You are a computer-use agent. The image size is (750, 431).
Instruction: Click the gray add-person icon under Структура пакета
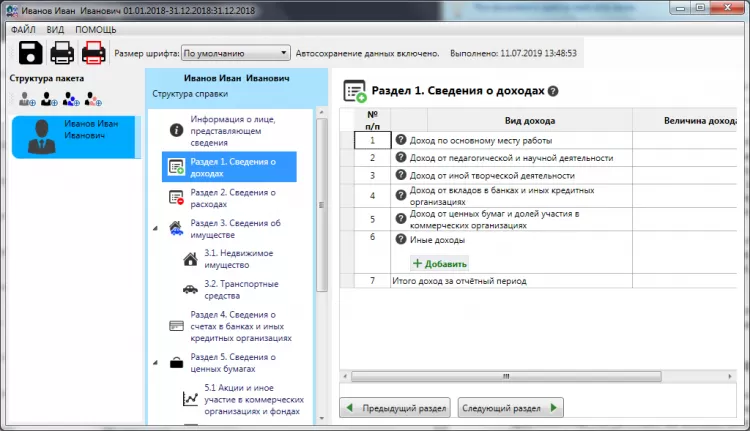pyautogui.click(x=27, y=99)
